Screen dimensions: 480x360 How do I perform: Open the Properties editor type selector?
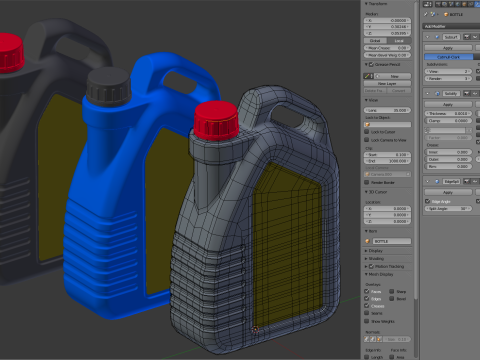coord(428,4)
